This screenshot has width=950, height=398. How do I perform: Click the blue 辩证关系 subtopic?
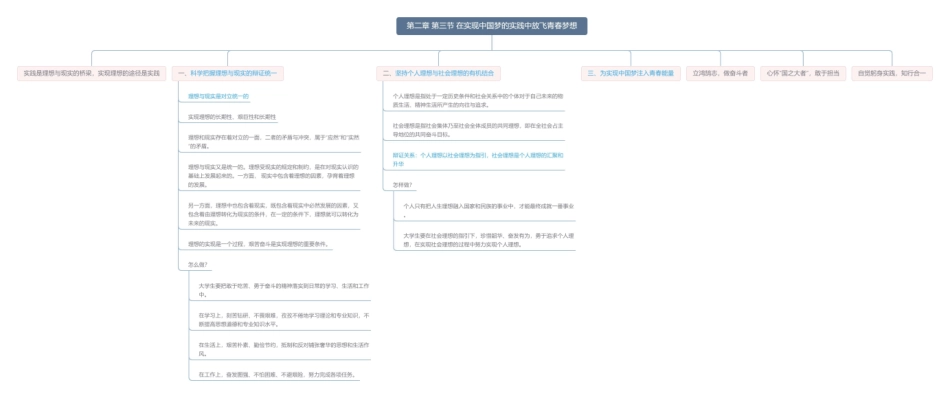pyautogui.click(x=478, y=160)
